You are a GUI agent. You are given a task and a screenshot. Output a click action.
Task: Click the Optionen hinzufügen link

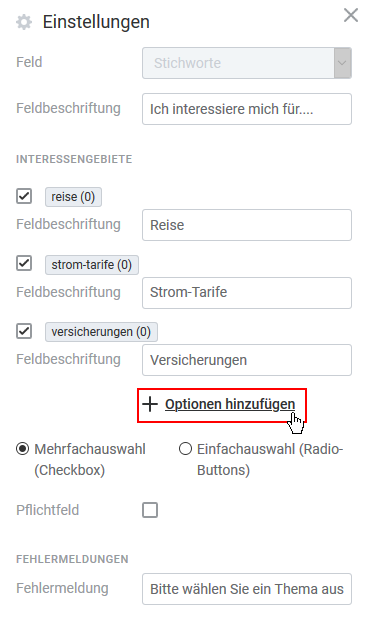230,404
